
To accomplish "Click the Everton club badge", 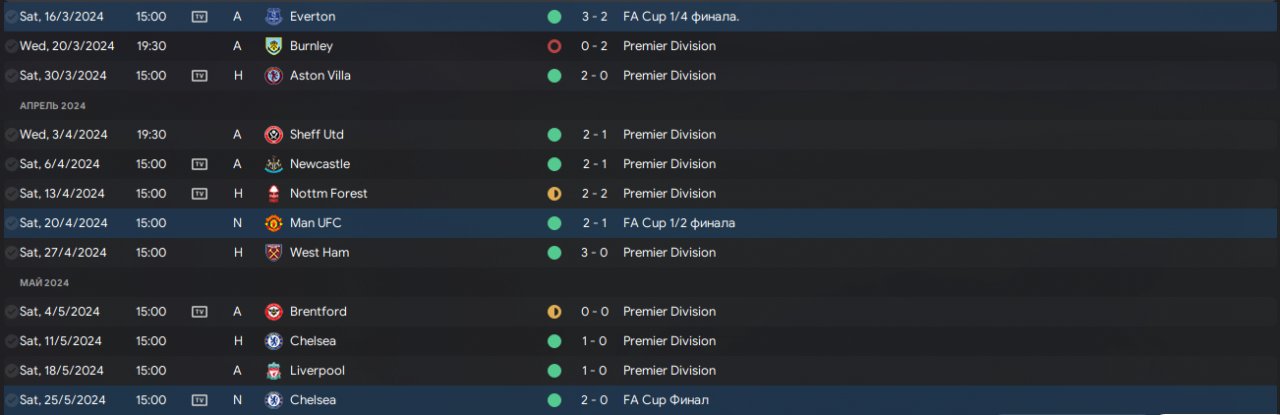I will [x=273, y=17].
